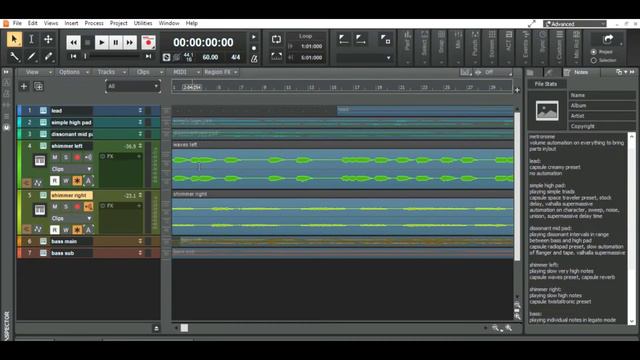Image resolution: width=640 pixels, height=360 pixels.
Task: Select the Edit I-beam tool
Action: coord(31,40)
